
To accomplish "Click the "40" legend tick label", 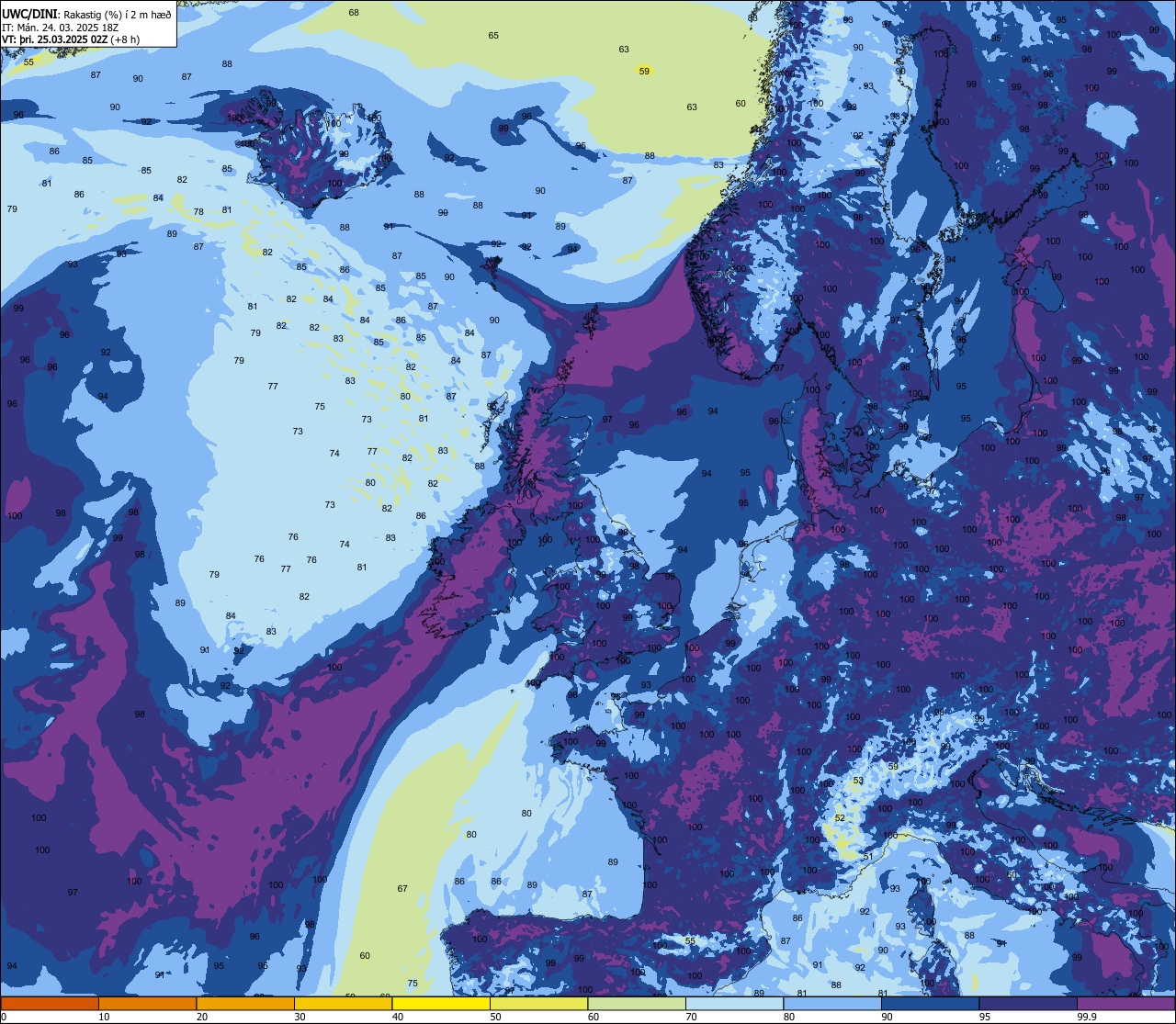I will (398, 1017).
